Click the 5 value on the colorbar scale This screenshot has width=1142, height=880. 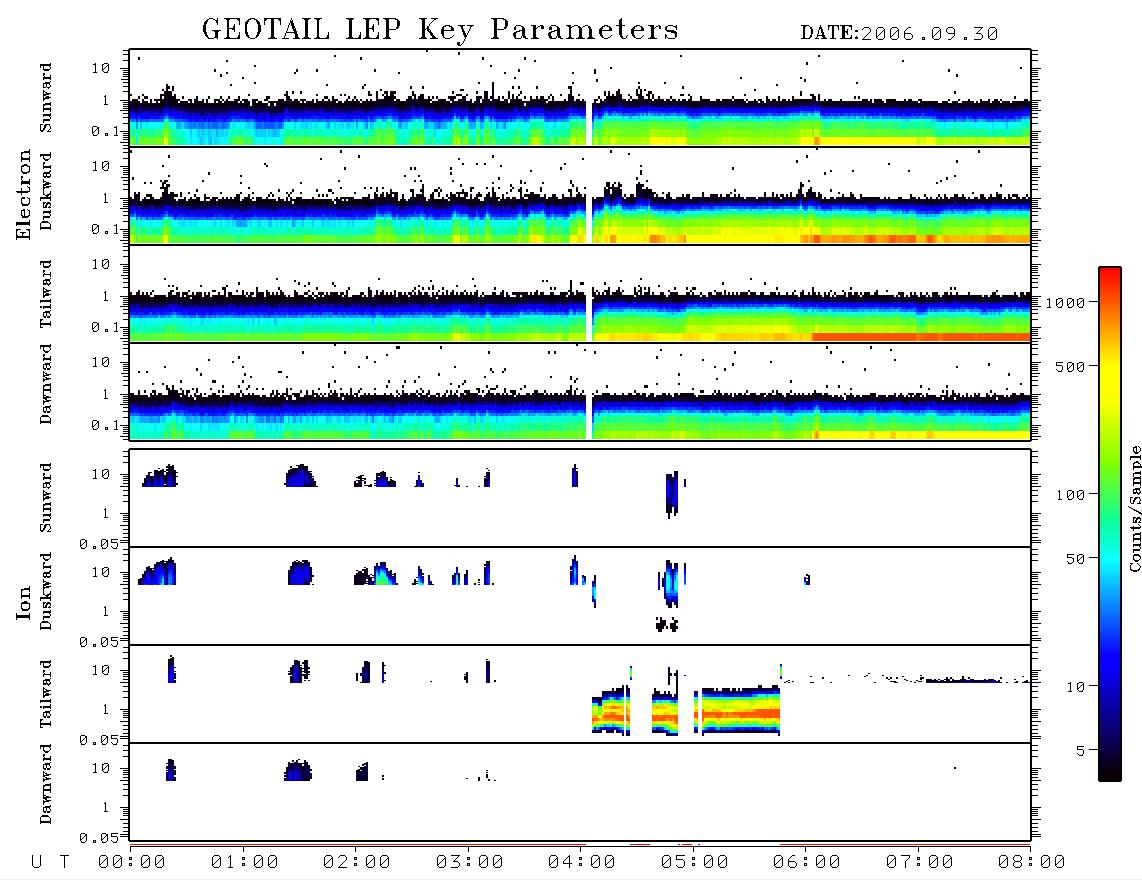click(1080, 751)
